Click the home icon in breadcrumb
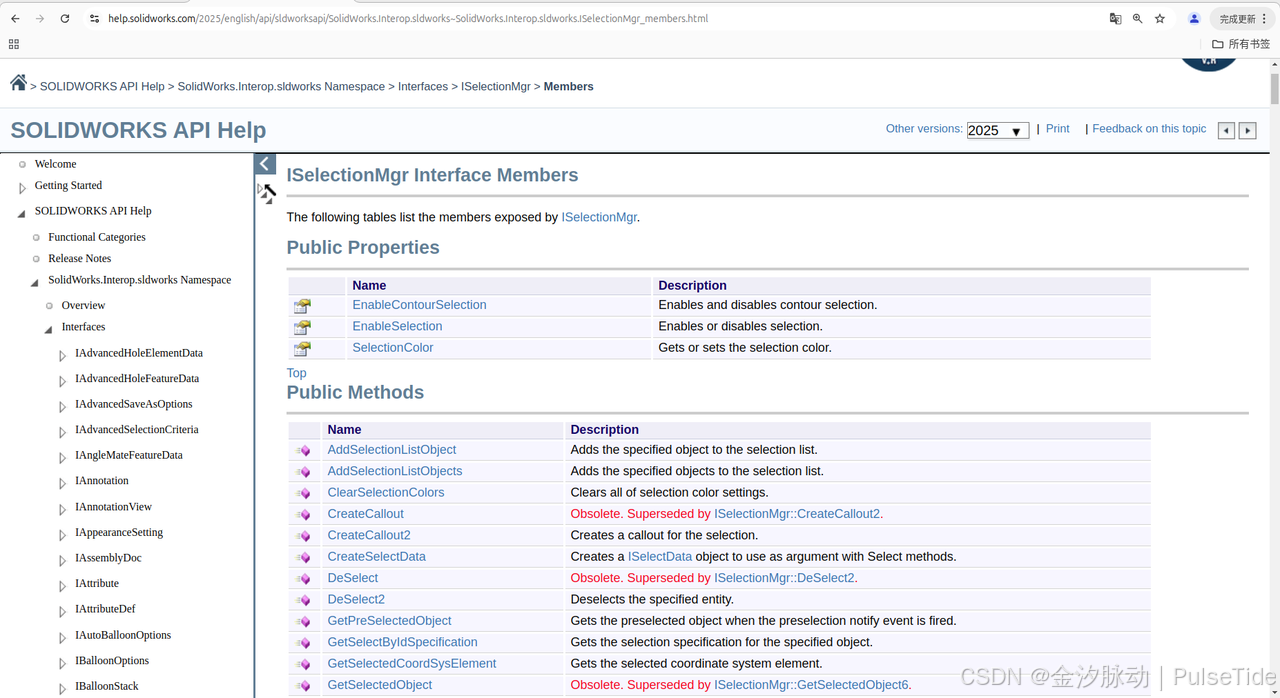This screenshot has width=1280, height=698. pyautogui.click(x=18, y=83)
